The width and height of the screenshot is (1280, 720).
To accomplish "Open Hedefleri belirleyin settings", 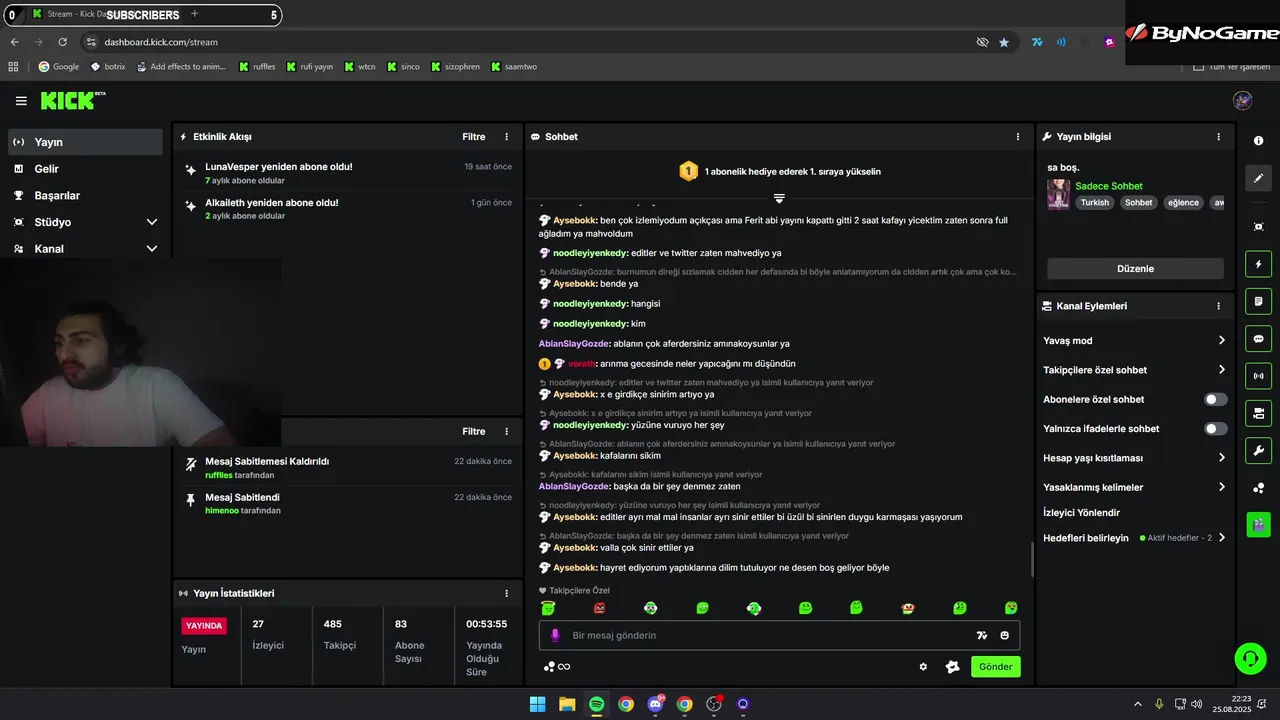I will click(1134, 538).
